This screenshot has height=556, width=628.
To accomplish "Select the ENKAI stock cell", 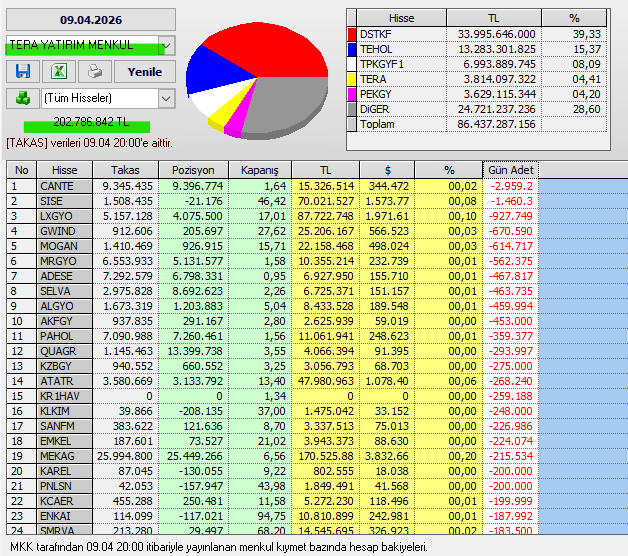I will coord(64,516).
